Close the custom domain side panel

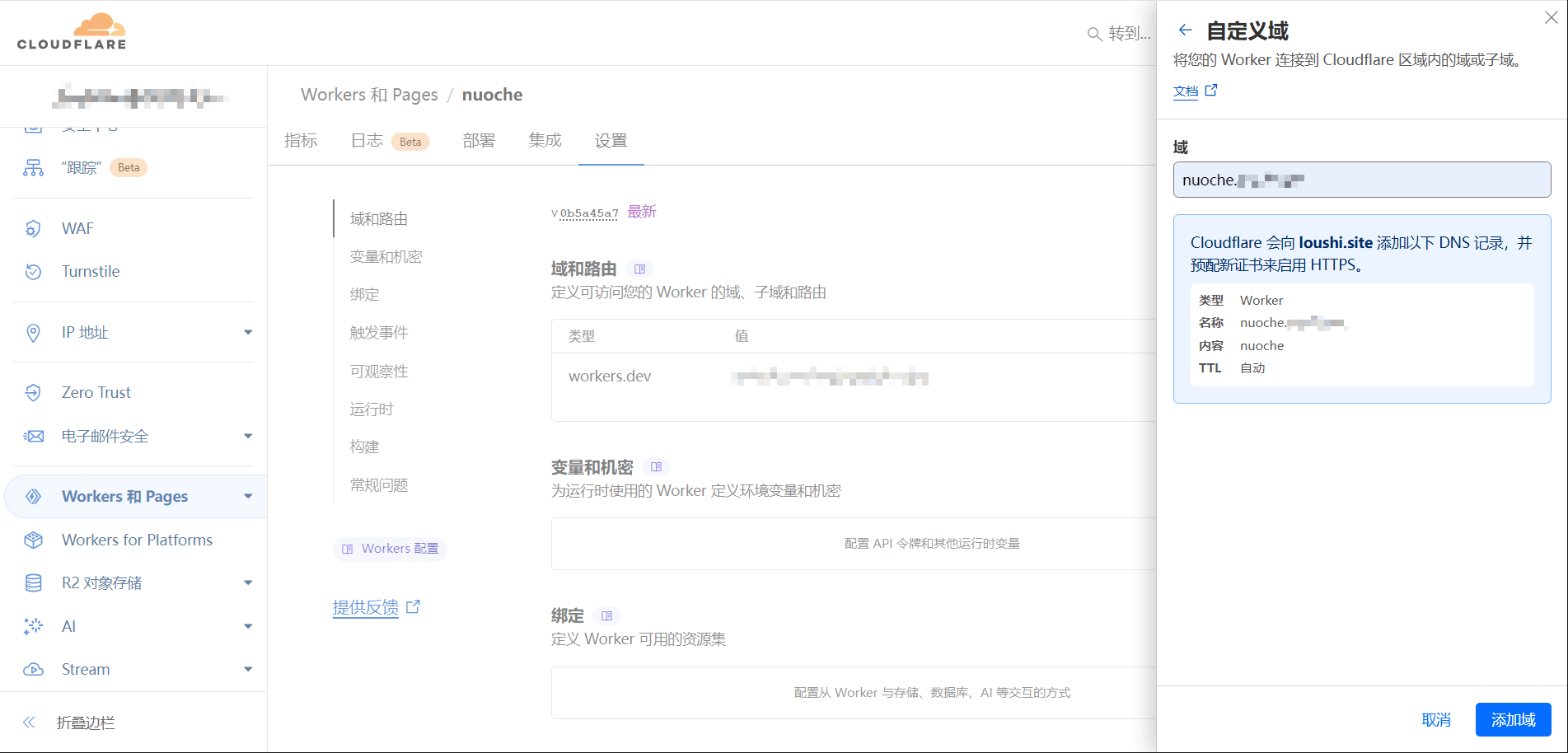[x=1551, y=17]
